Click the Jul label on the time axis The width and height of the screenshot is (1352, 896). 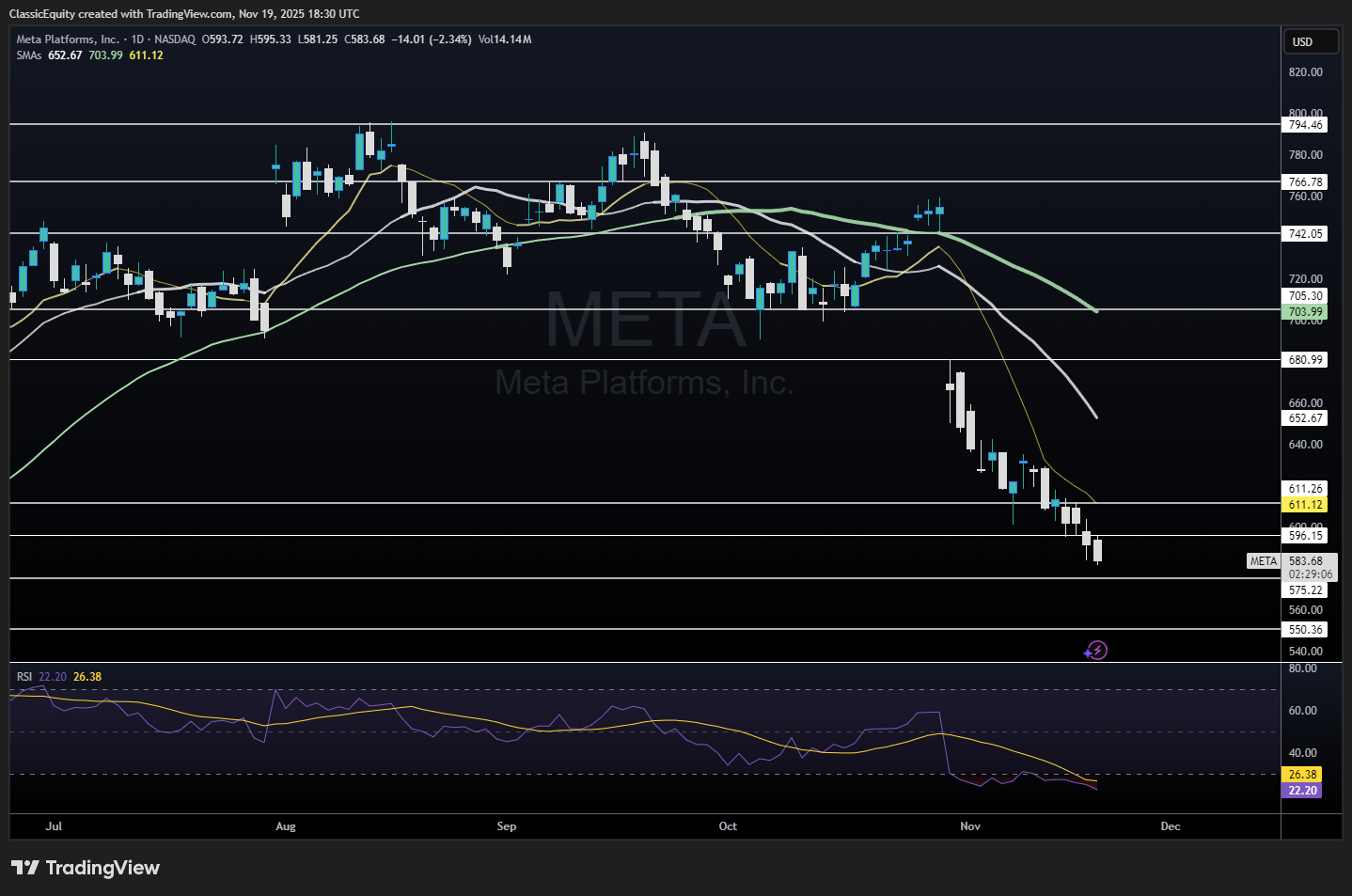pyautogui.click(x=54, y=826)
